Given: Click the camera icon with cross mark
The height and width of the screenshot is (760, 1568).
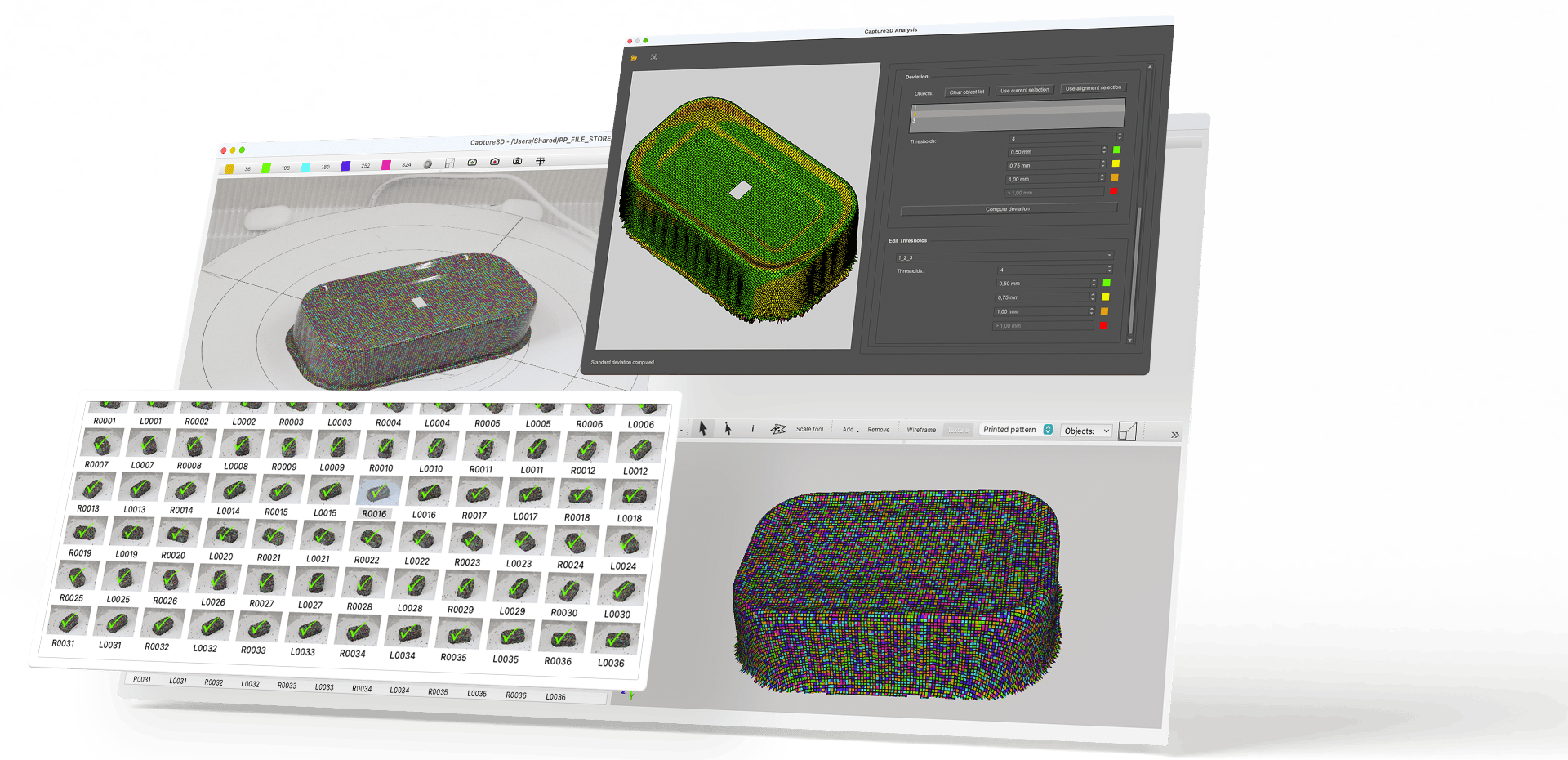Looking at the screenshot, I should (x=517, y=161).
